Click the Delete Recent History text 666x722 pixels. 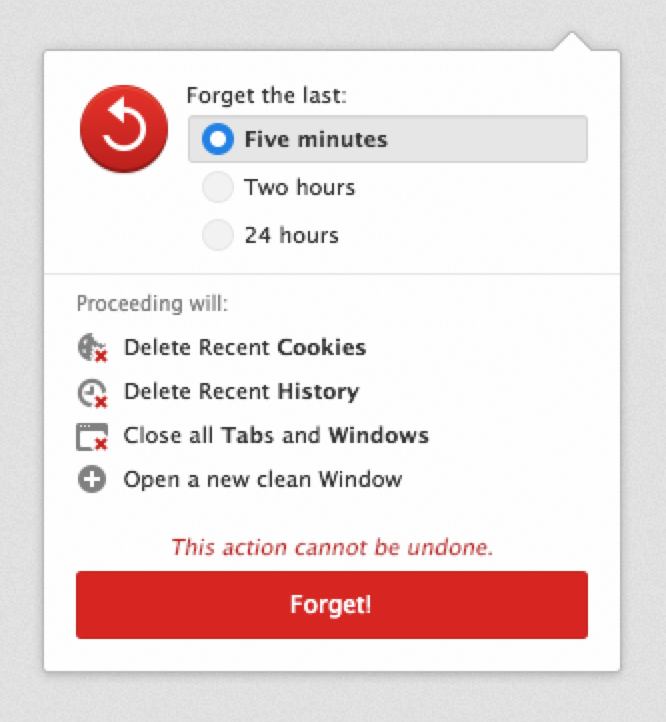point(242,391)
